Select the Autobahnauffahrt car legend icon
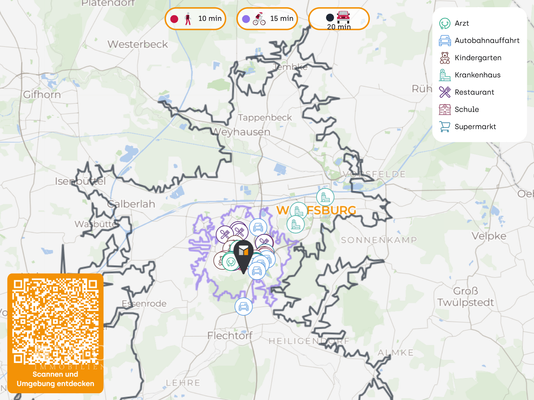534x400 pixels. tap(444, 41)
